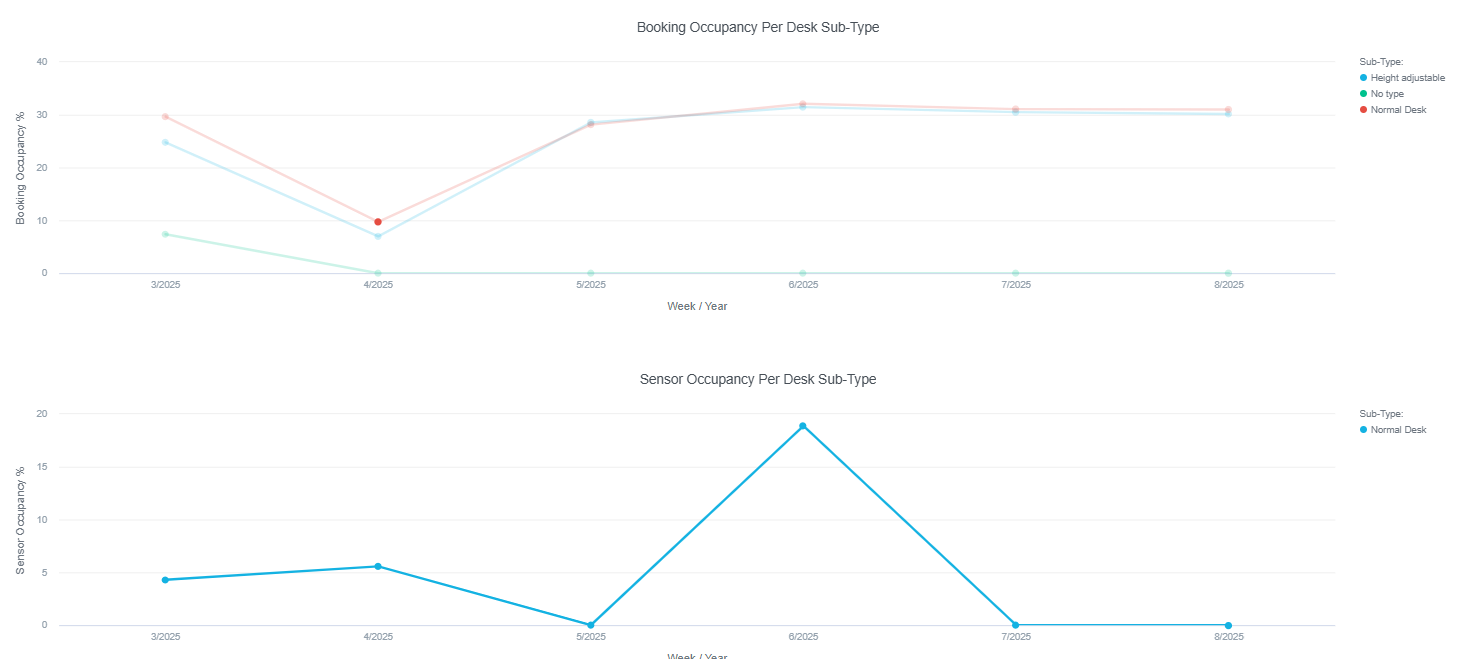The height and width of the screenshot is (659, 1460).
Task: Pick sensor occupancy zero point at 5/2025
Action: click(591, 625)
